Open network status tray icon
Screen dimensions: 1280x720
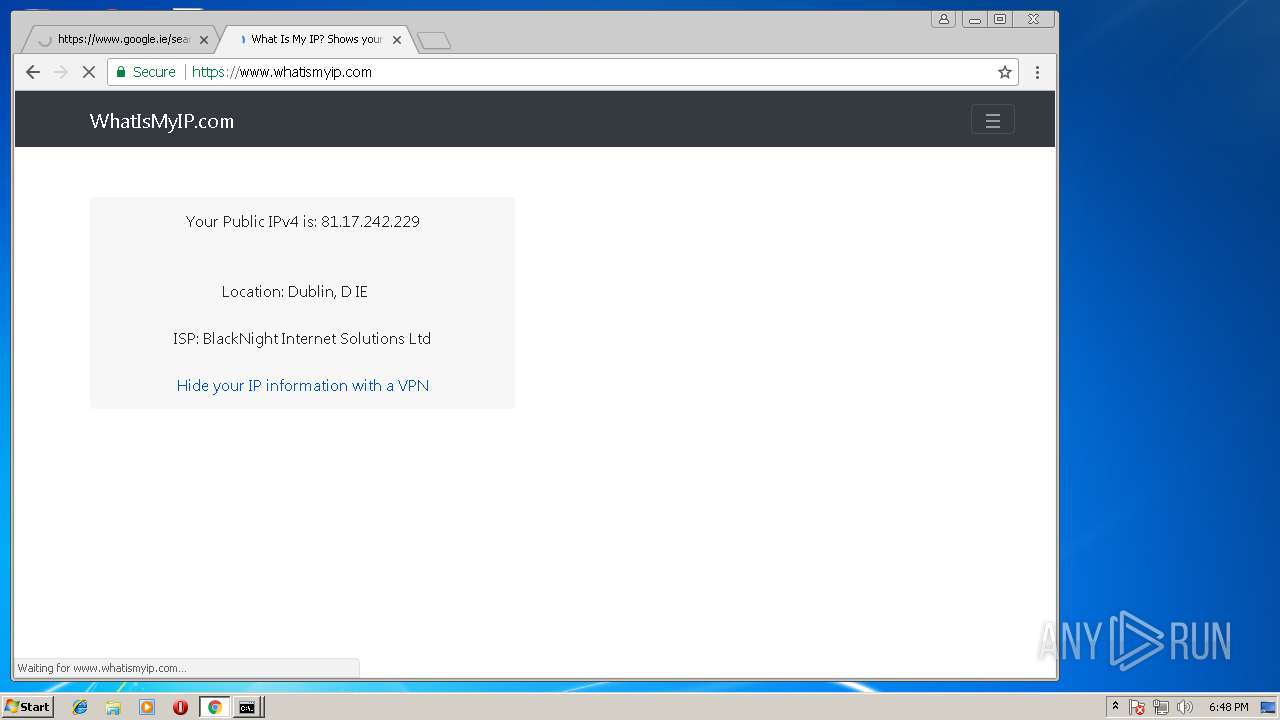tap(1160, 707)
